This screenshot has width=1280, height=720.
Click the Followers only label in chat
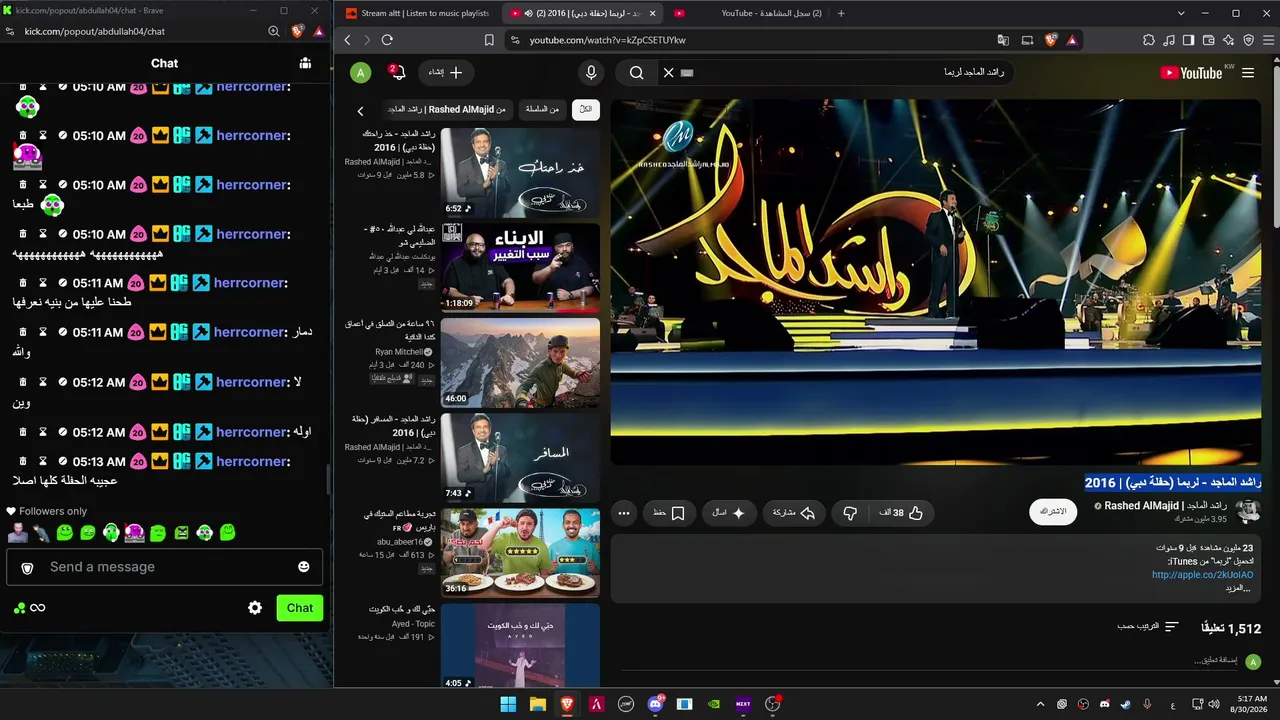[53, 511]
